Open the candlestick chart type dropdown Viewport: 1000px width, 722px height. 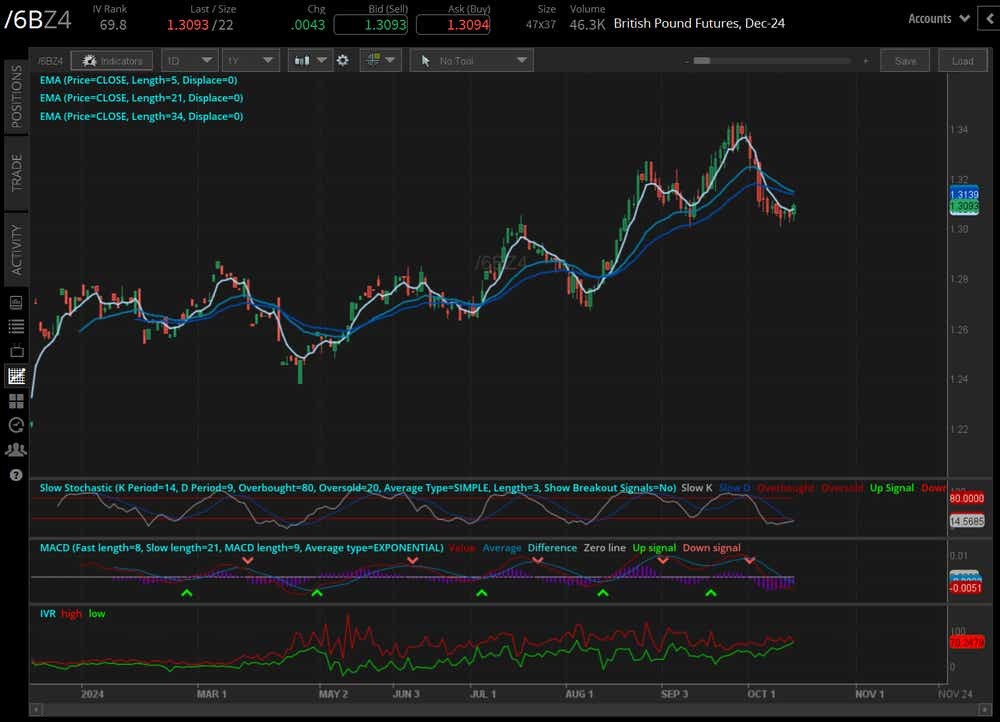[x=310, y=61]
